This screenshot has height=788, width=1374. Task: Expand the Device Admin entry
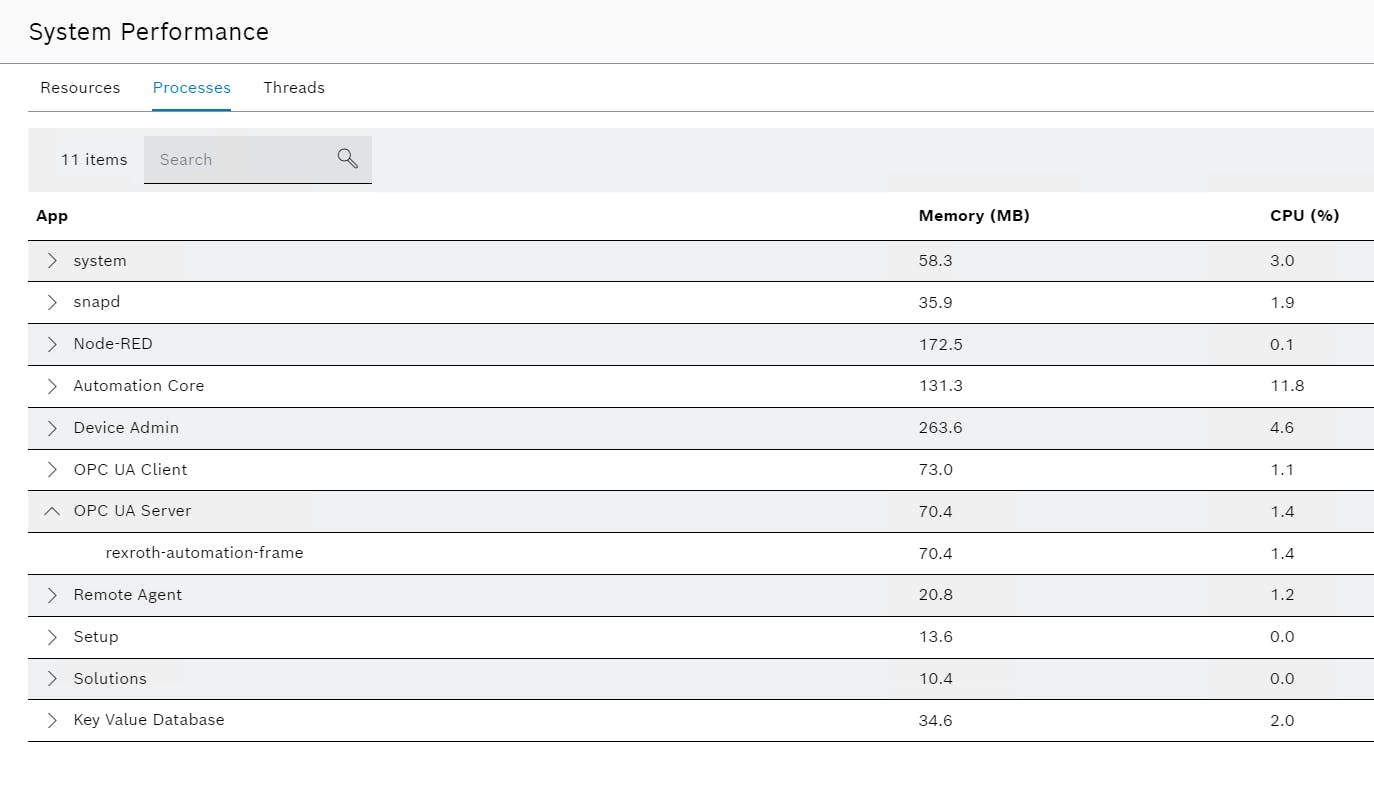[x=52, y=428]
